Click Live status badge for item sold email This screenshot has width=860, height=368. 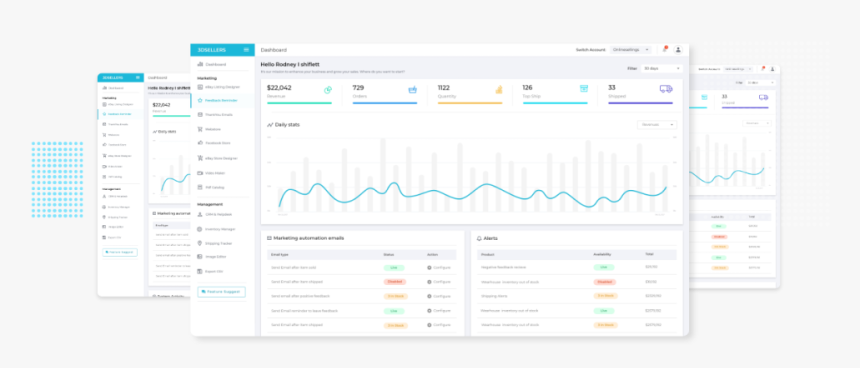click(x=394, y=268)
